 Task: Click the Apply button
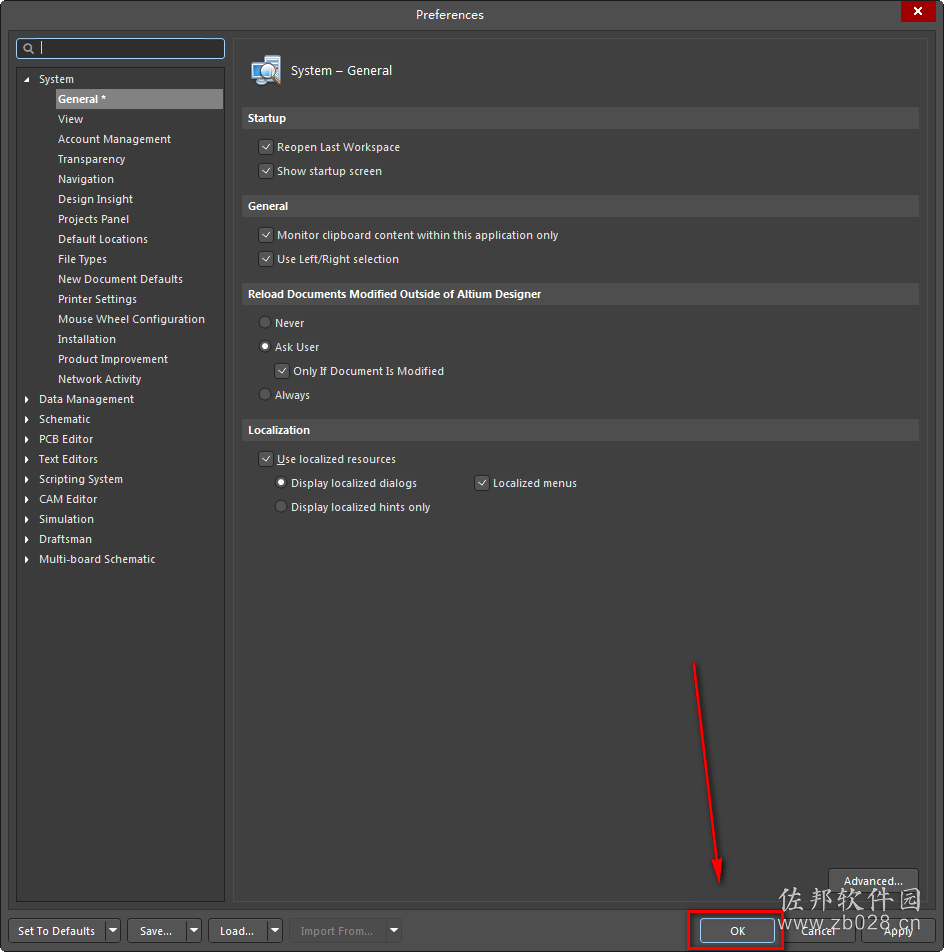click(x=898, y=930)
